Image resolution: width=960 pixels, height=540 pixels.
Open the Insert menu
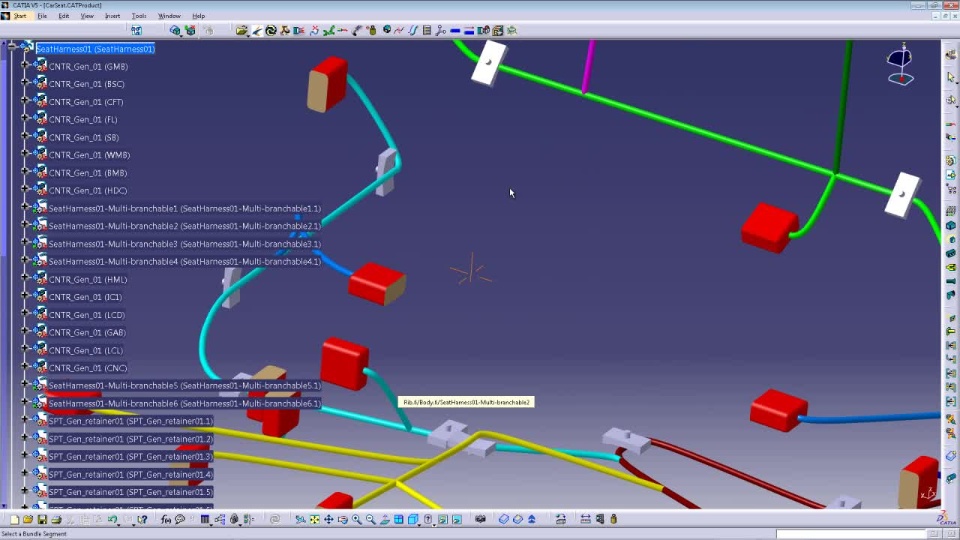(113, 16)
